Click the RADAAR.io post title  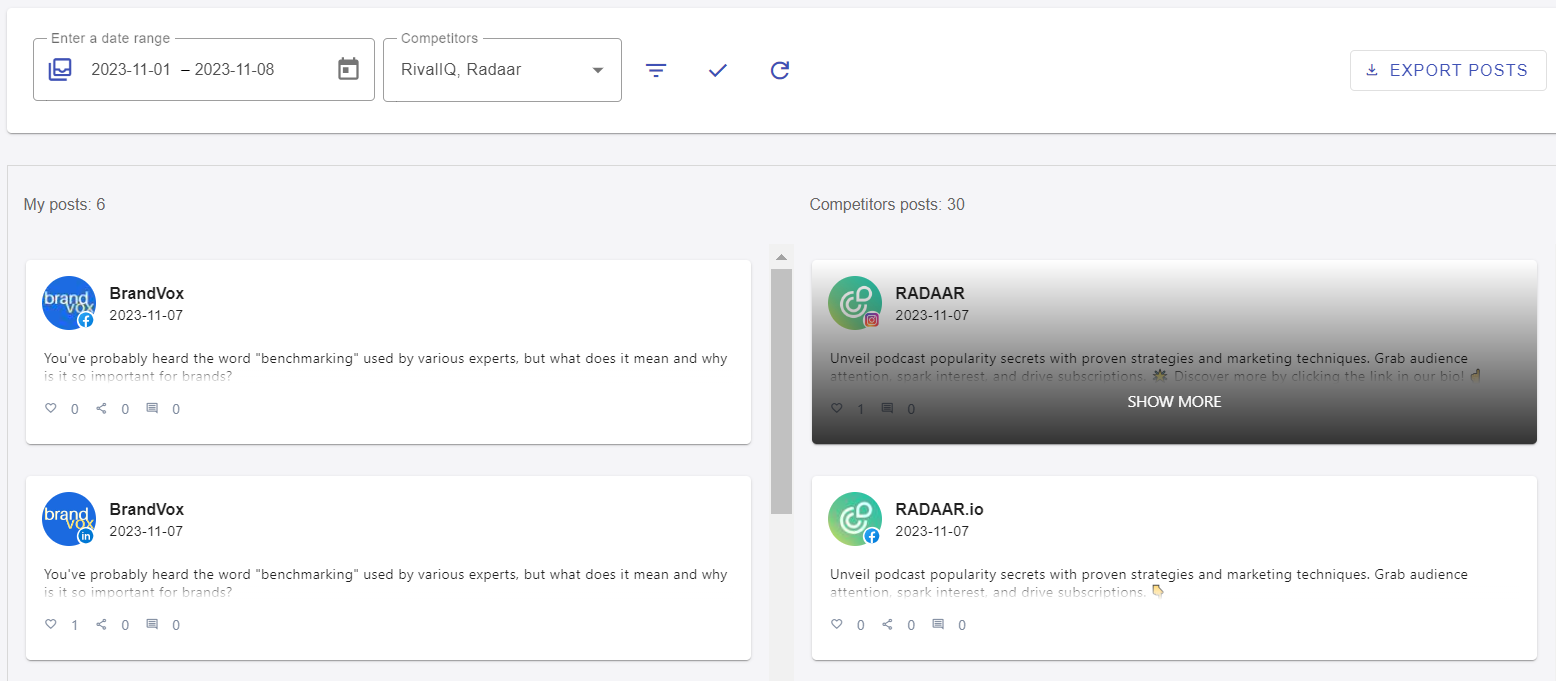[x=939, y=509]
